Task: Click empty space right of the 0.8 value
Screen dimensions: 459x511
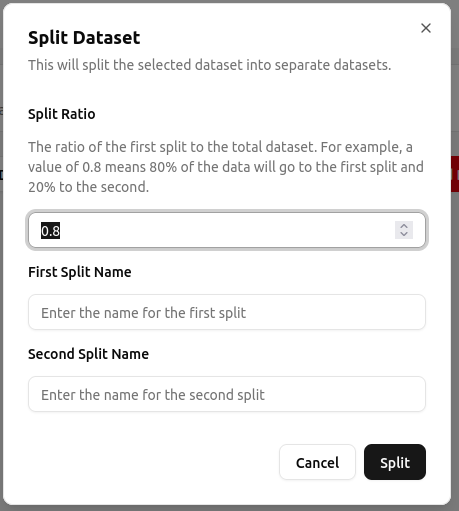Action: tap(227, 230)
